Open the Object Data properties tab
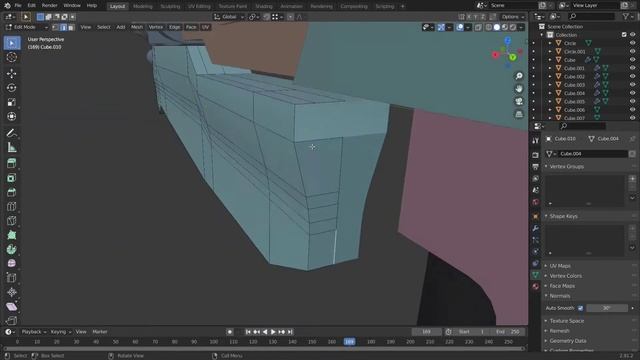Viewport: 640px width, 360px height. [536, 275]
